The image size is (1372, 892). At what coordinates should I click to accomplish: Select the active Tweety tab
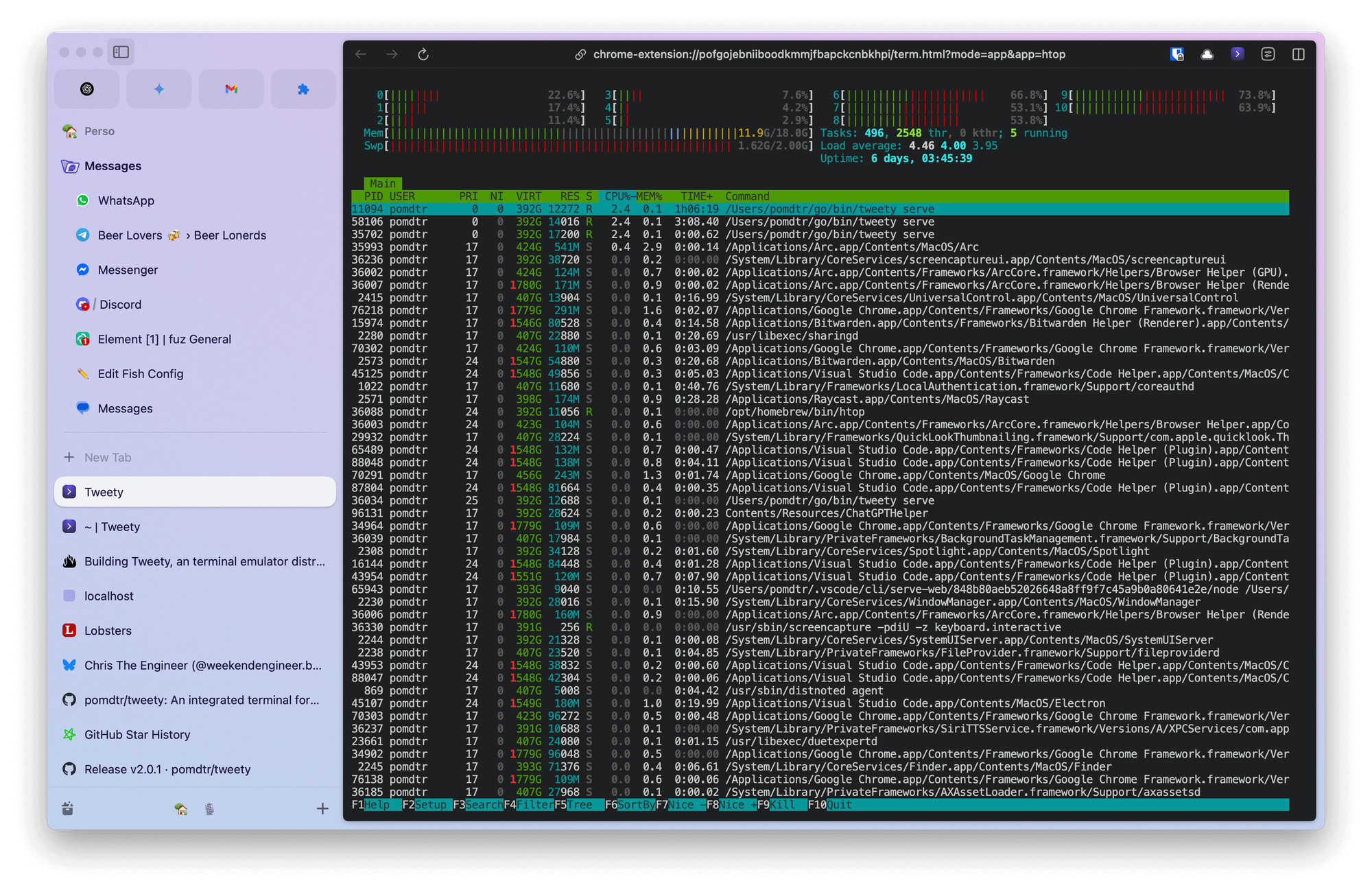195,492
